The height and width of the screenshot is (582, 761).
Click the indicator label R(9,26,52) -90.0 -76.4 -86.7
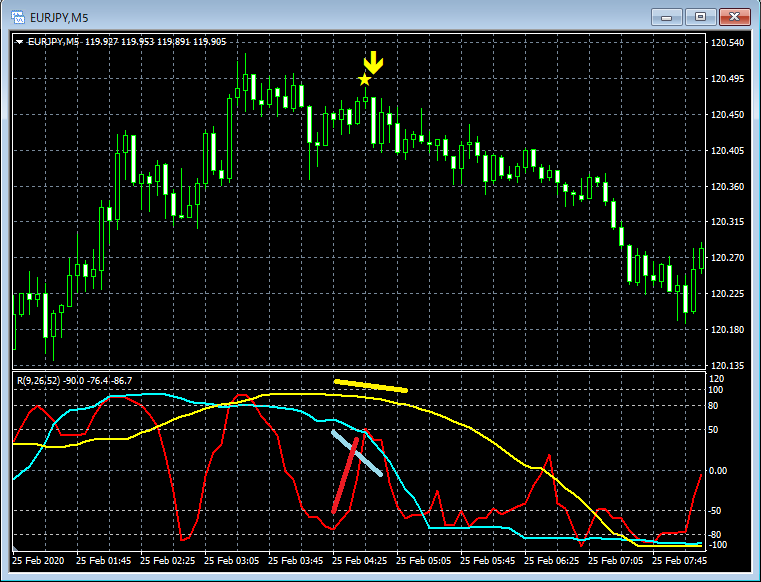74,381
